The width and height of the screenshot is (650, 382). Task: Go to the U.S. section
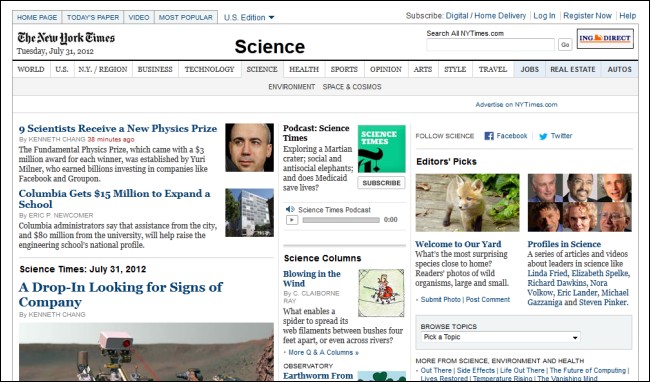[62, 69]
